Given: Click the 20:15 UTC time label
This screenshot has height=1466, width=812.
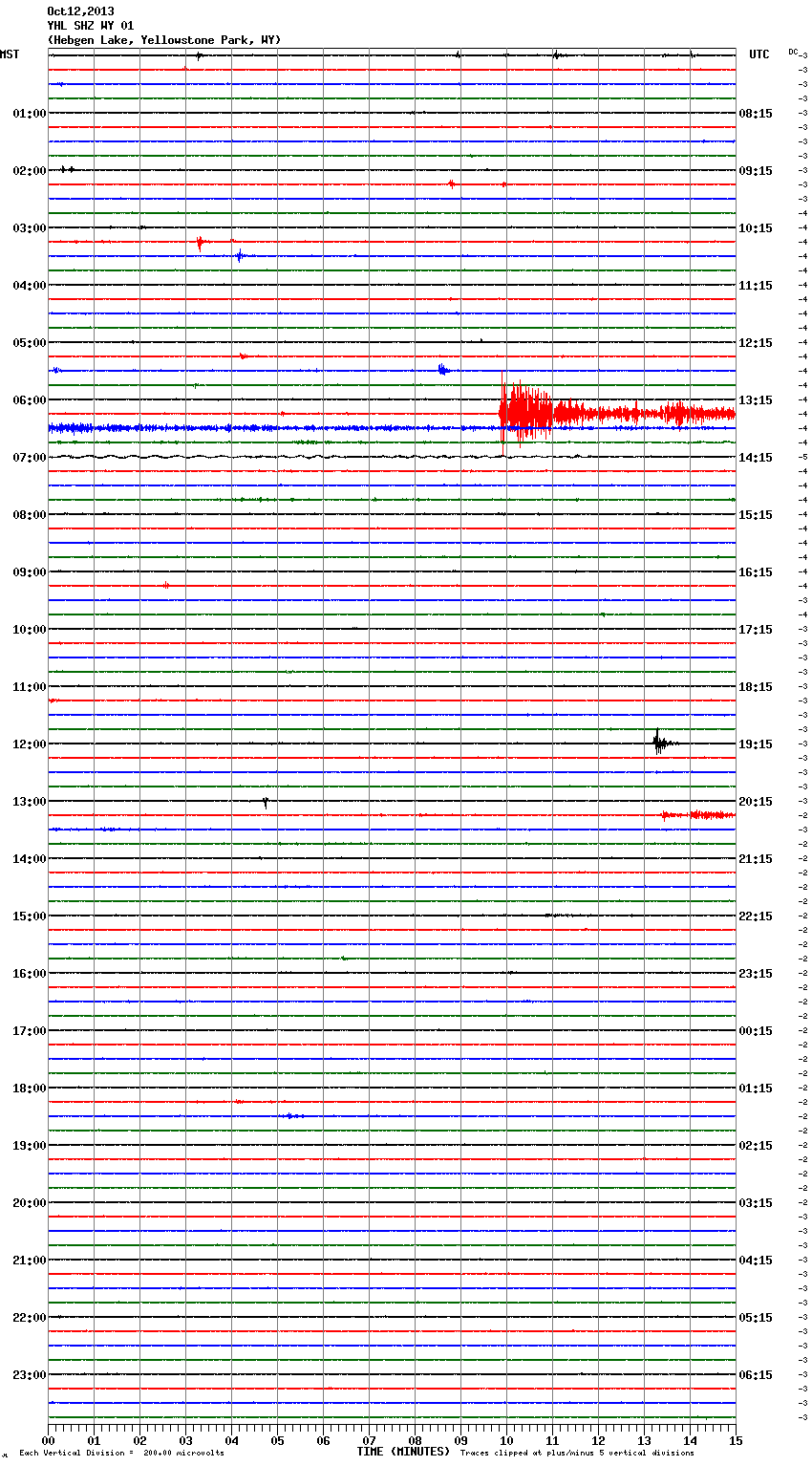Looking at the screenshot, I should coord(756,802).
